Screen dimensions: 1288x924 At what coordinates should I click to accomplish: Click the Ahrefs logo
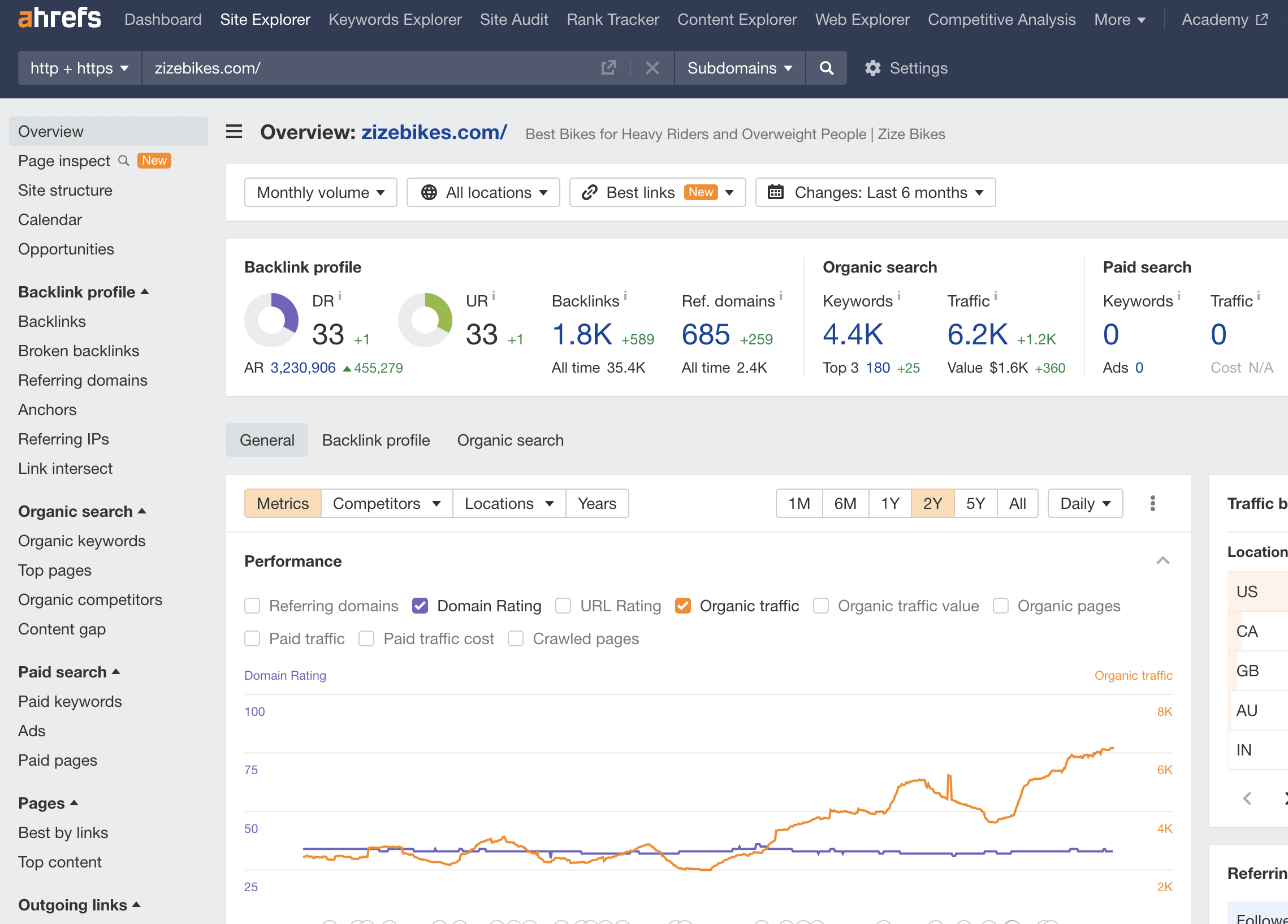(x=59, y=19)
